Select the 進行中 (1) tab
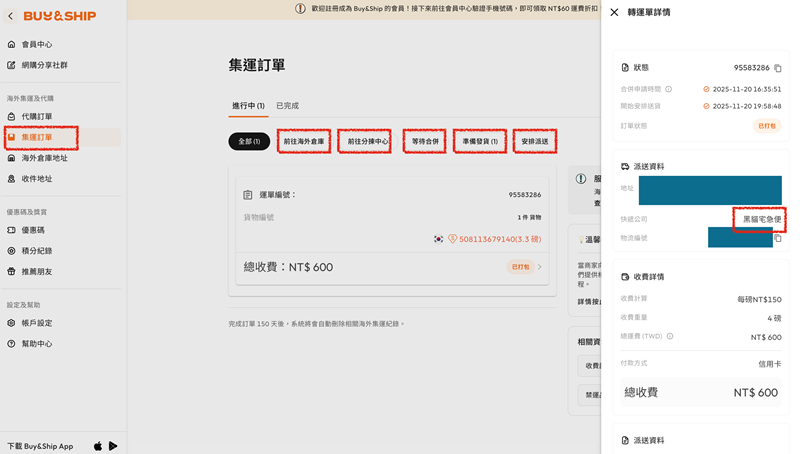800x454 pixels. tap(248, 106)
